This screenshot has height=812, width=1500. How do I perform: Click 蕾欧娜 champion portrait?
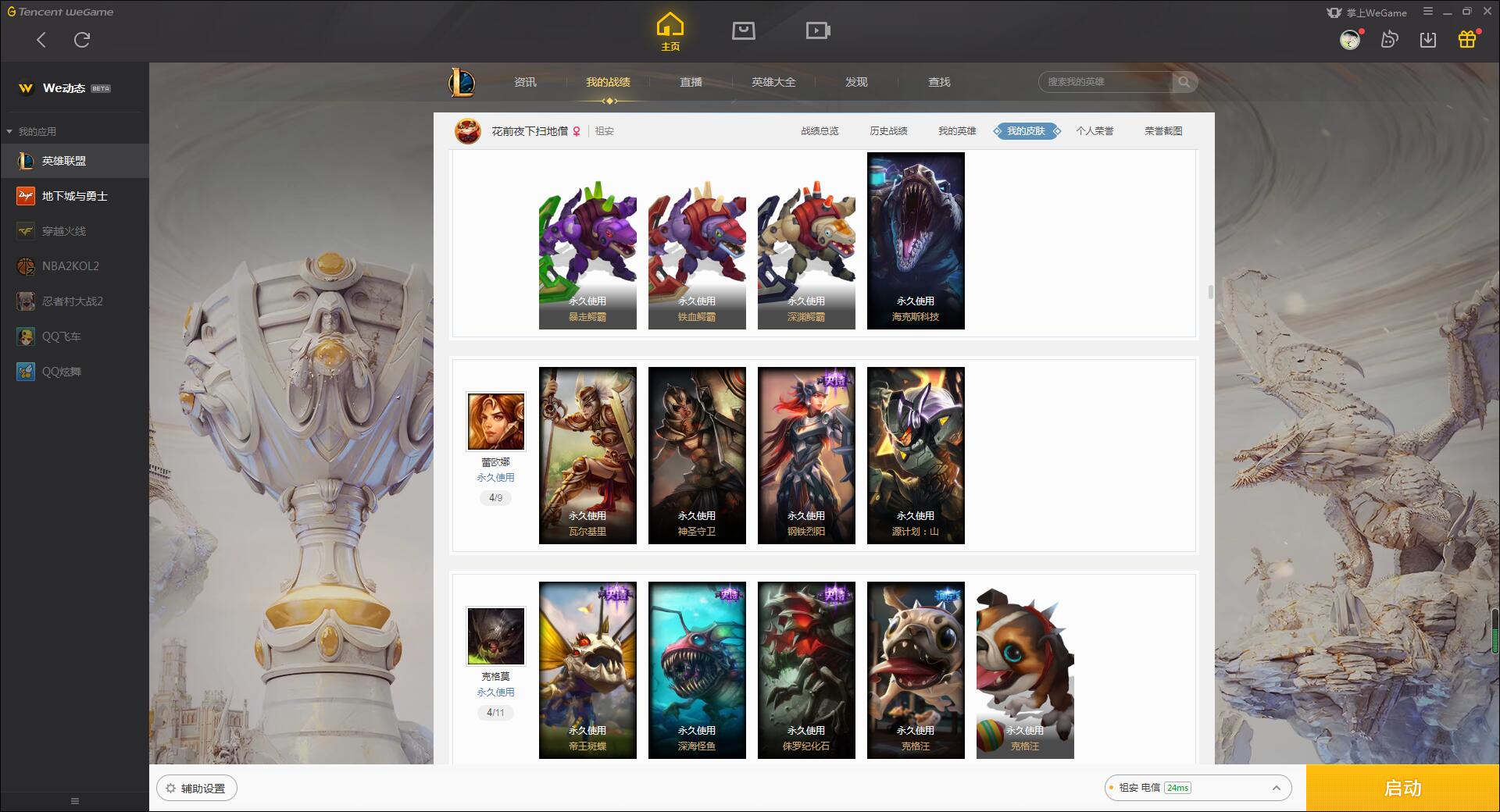[496, 422]
